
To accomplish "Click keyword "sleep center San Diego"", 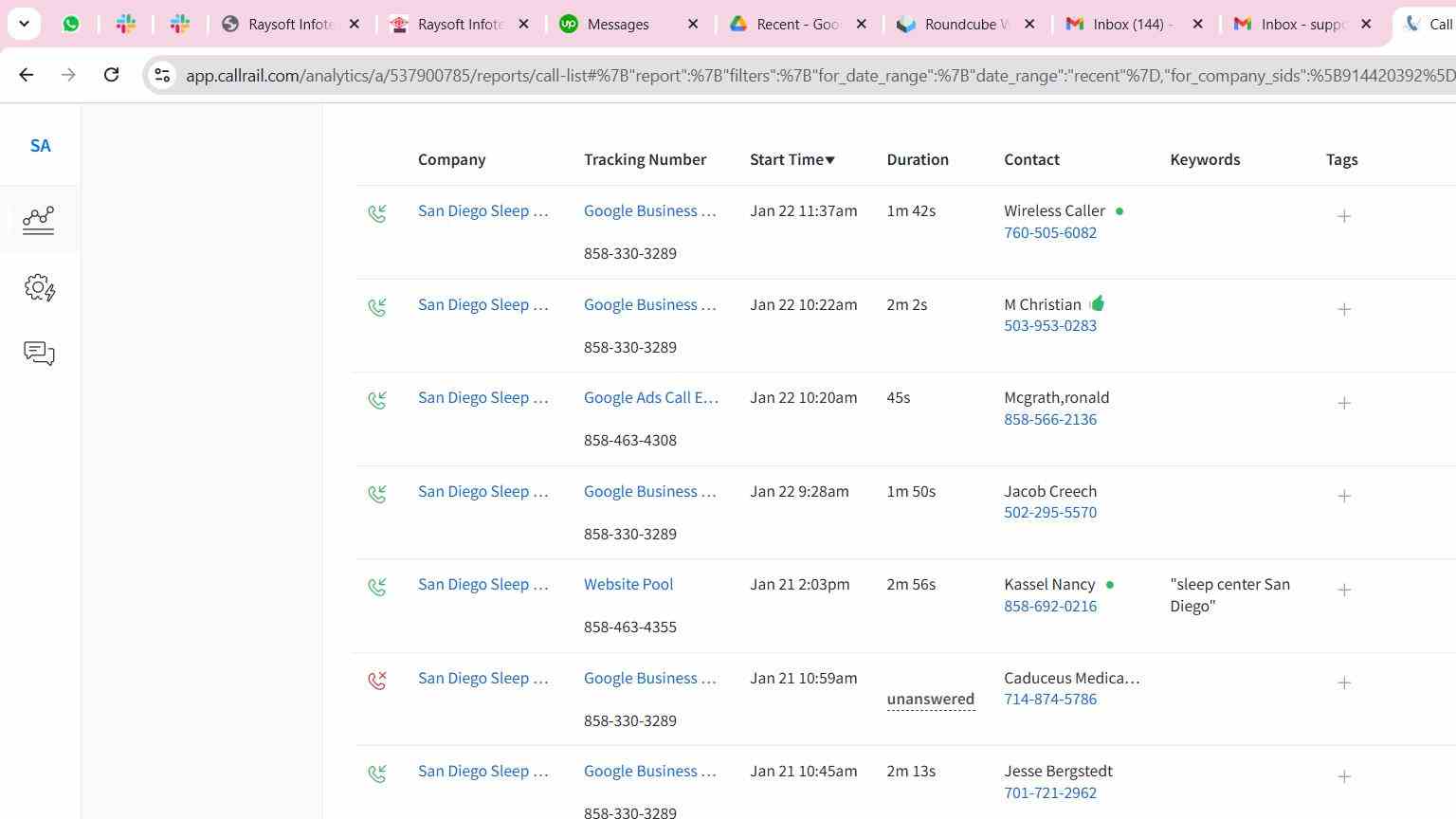I will 1229,595.
